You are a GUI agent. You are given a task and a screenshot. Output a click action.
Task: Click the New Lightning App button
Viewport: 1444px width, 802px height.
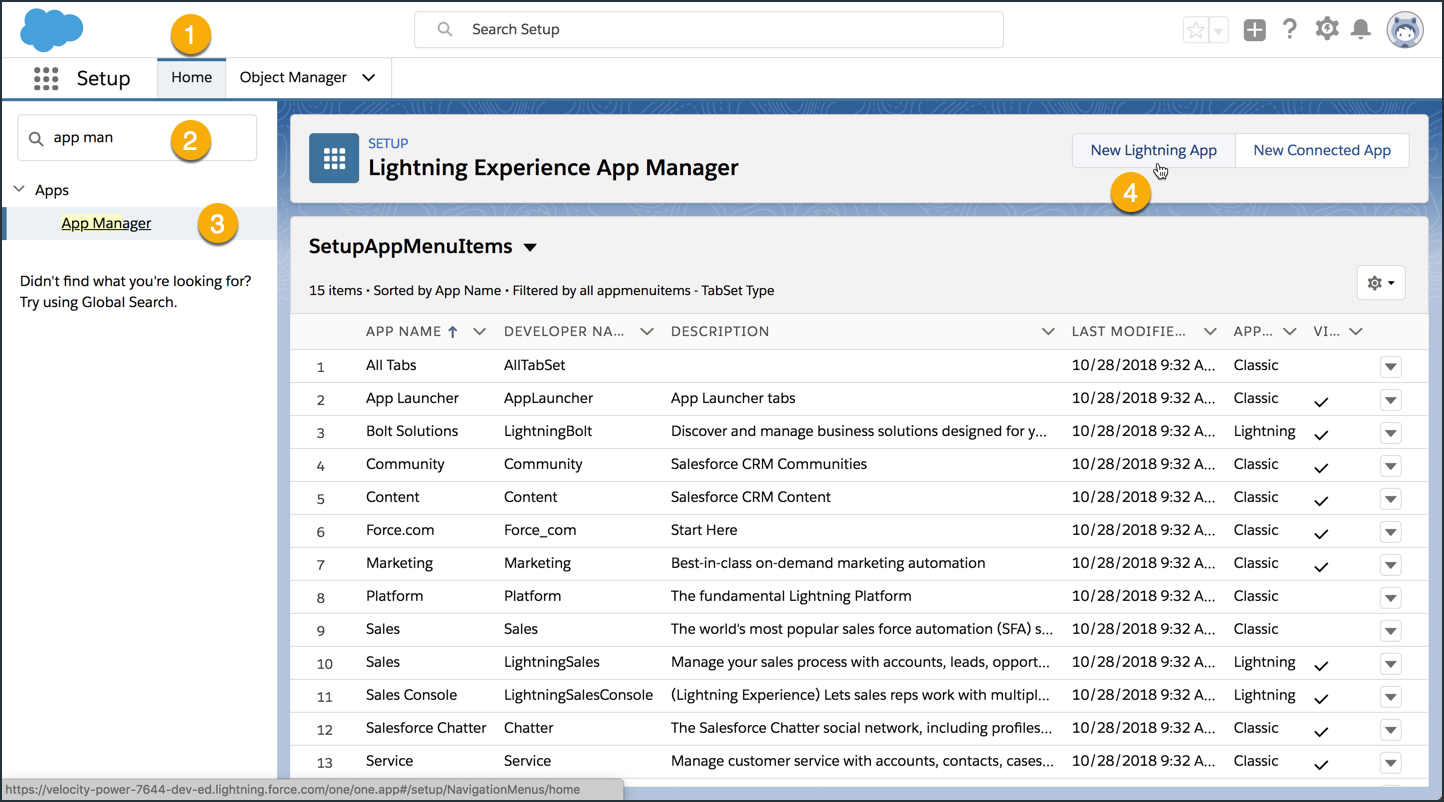coord(1154,150)
